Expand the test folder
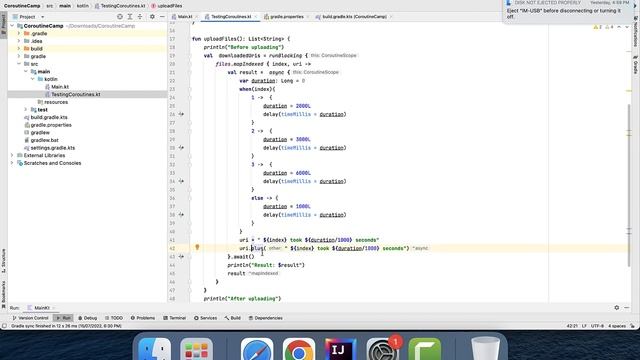 coord(26,109)
